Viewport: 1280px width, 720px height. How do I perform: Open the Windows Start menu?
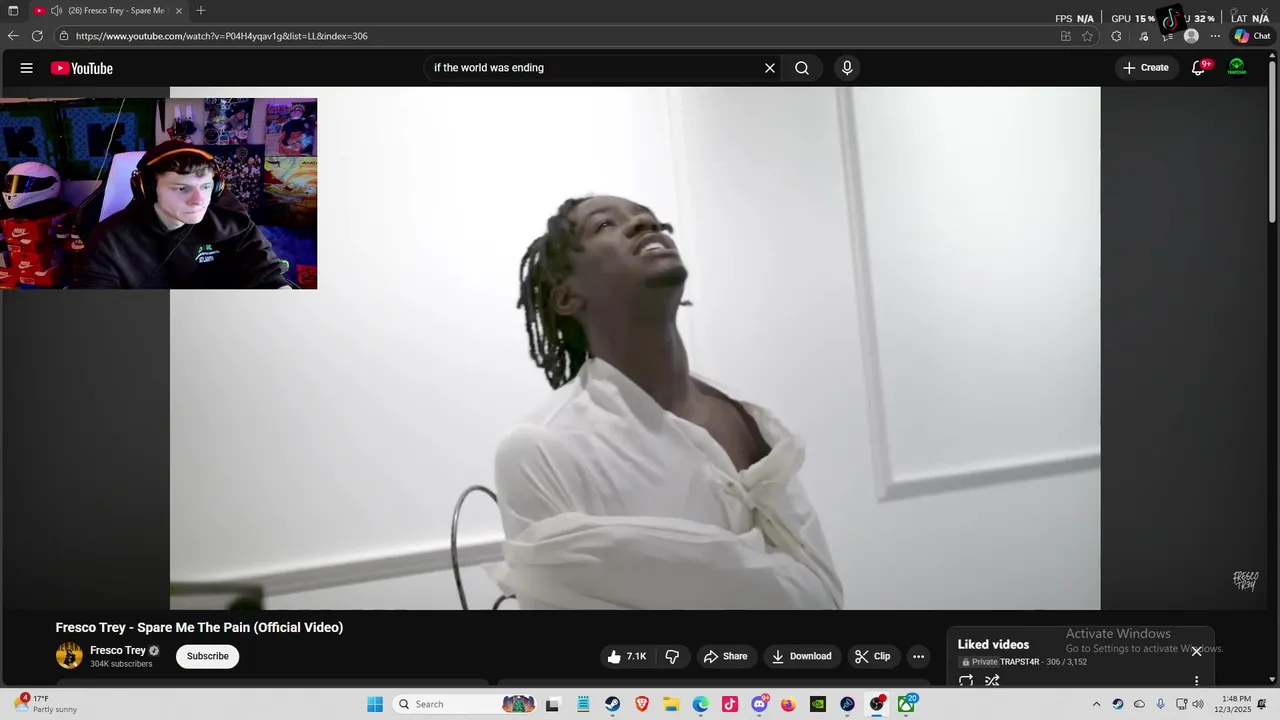pyautogui.click(x=375, y=704)
